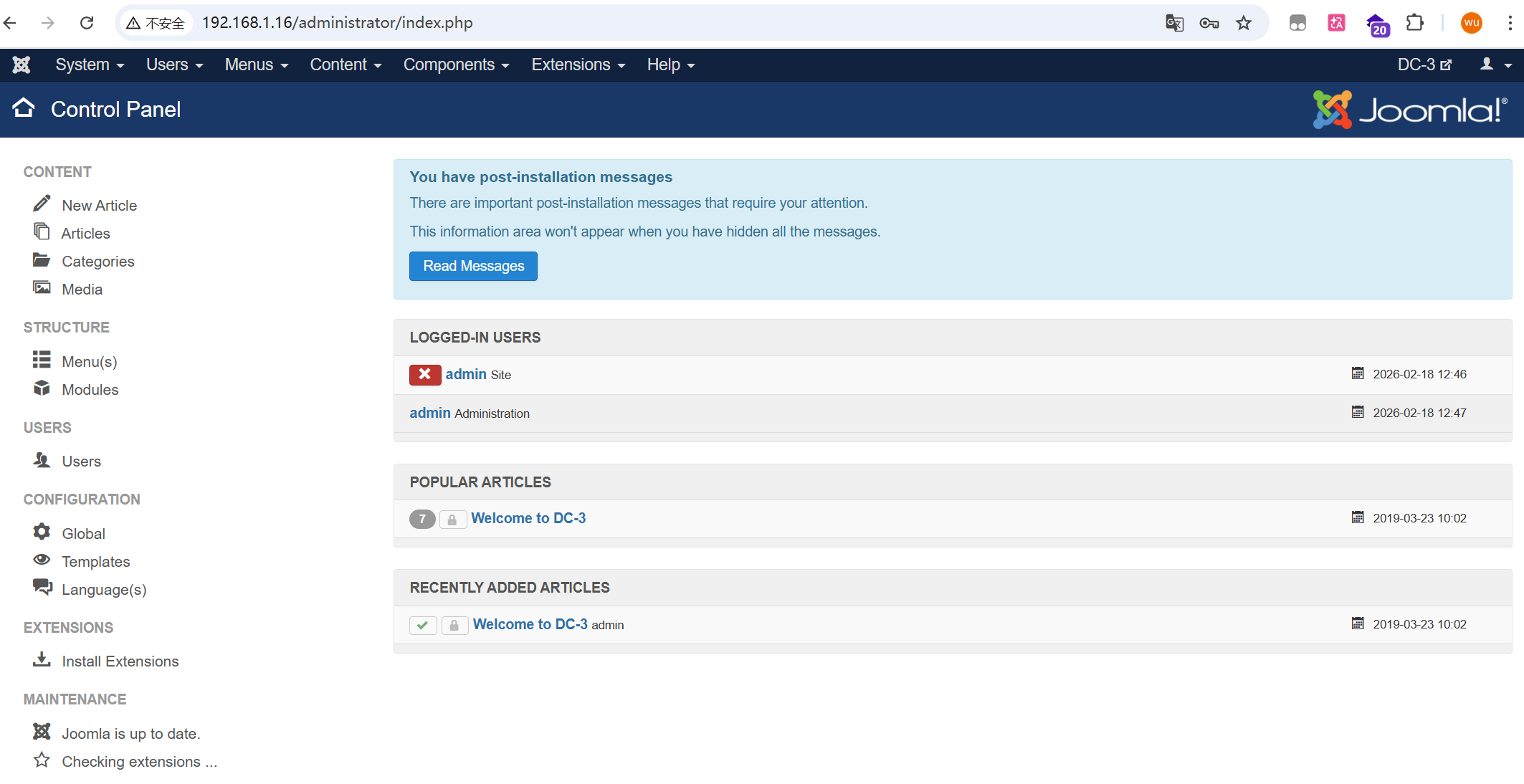Image resolution: width=1524 pixels, height=784 pixels.
Task: Open Global configuration gear icon
Action: click(42, 532)
